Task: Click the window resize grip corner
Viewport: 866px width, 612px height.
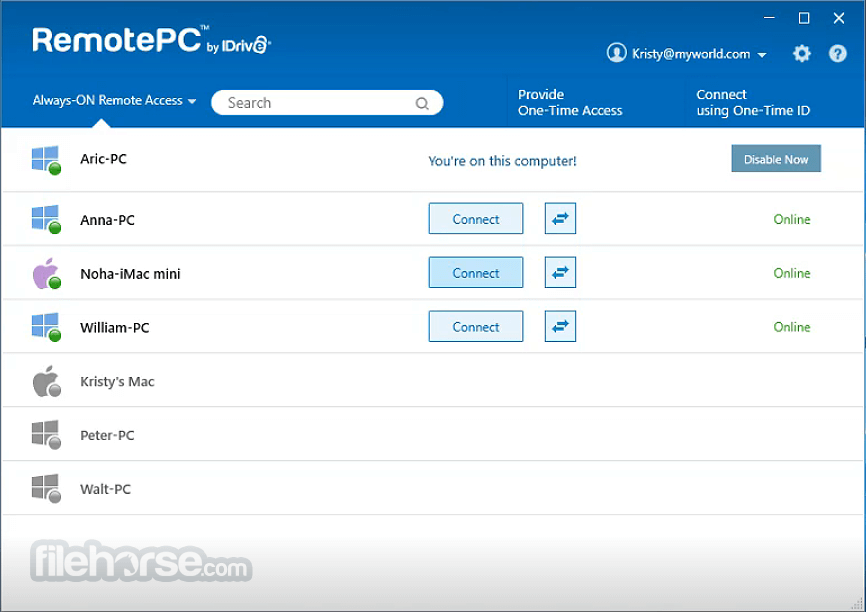Action: click(x=856, y=604)
